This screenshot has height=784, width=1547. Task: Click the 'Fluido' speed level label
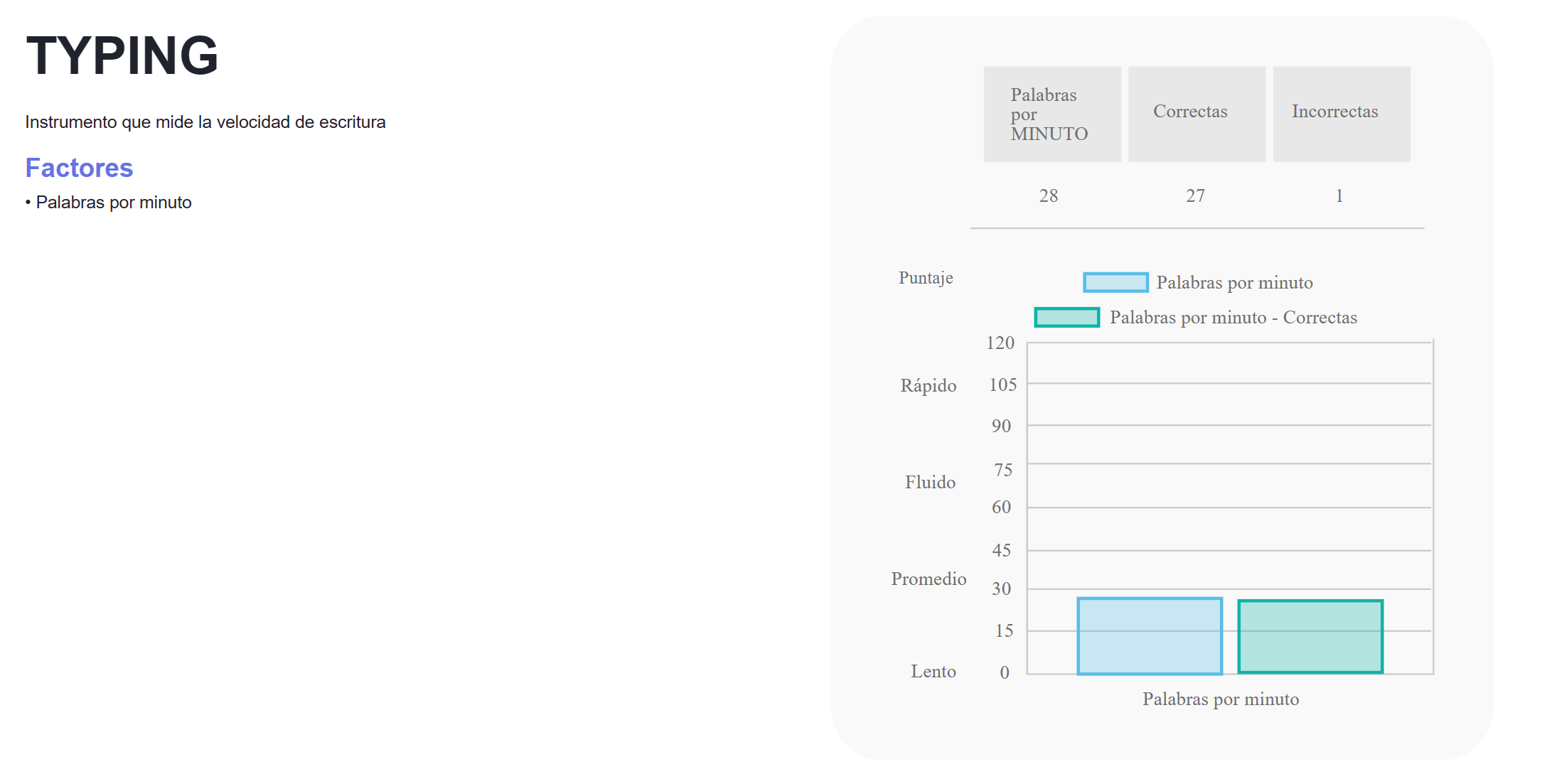pyautogui.click(x=930, y=483)
